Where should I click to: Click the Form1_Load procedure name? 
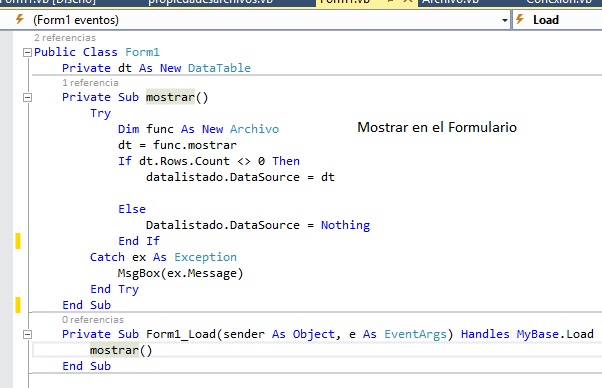(x=180, y=334)
